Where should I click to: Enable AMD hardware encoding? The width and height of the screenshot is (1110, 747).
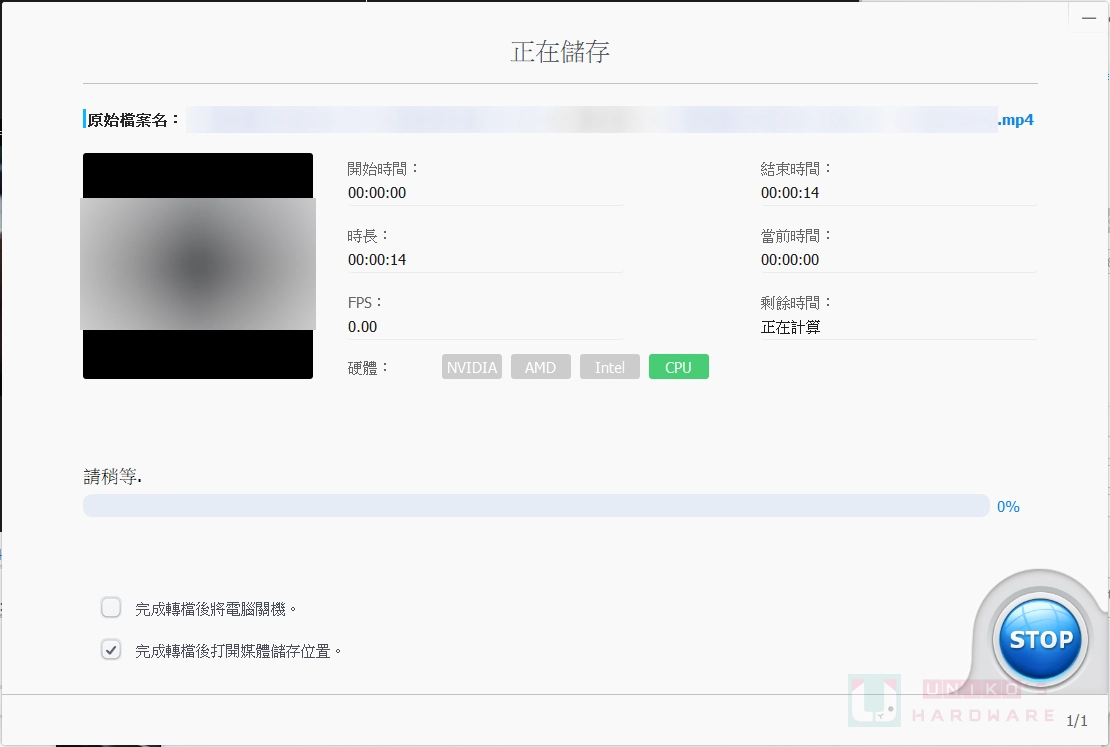tap(540, 367)
